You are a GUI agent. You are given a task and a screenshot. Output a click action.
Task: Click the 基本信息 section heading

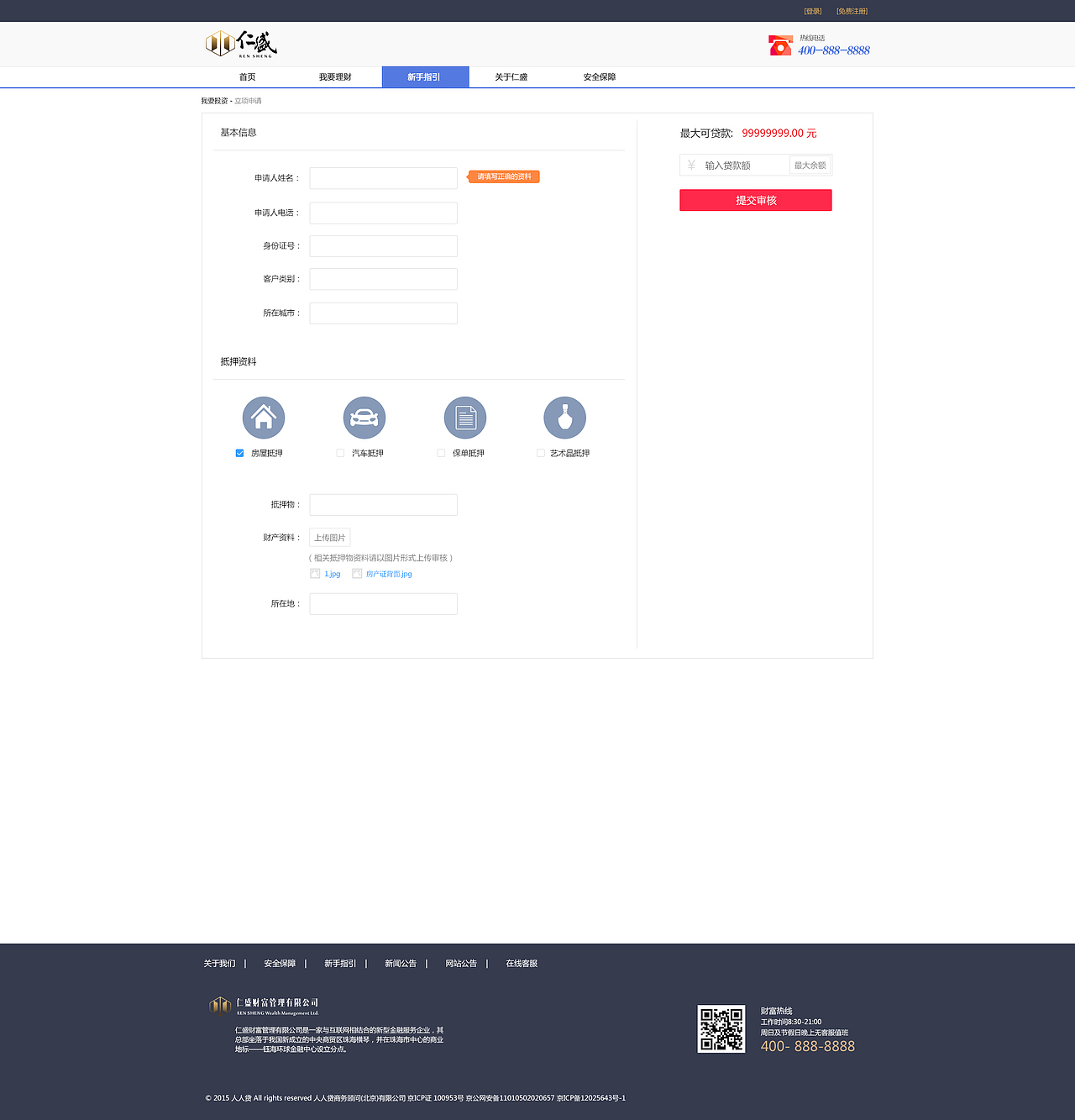pos(239,133)
